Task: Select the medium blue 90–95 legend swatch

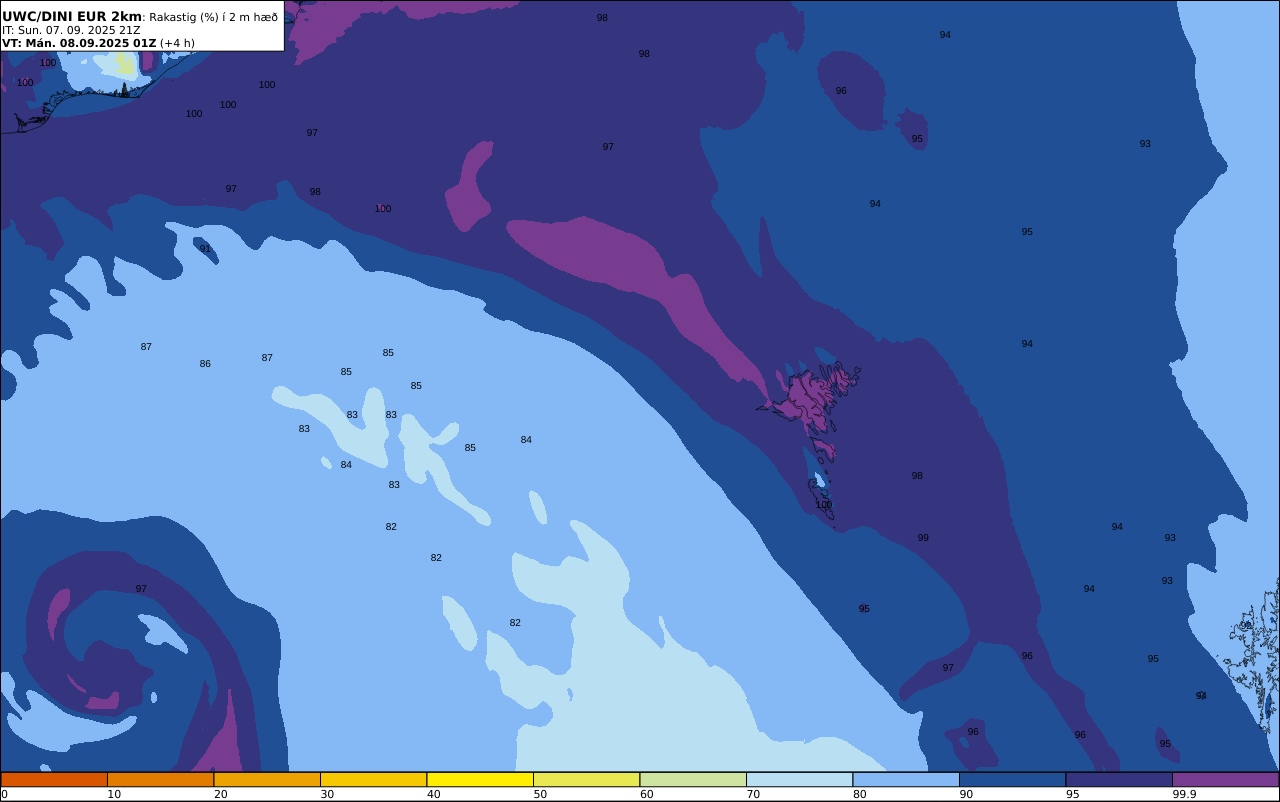Action: tap(1012, 779)
